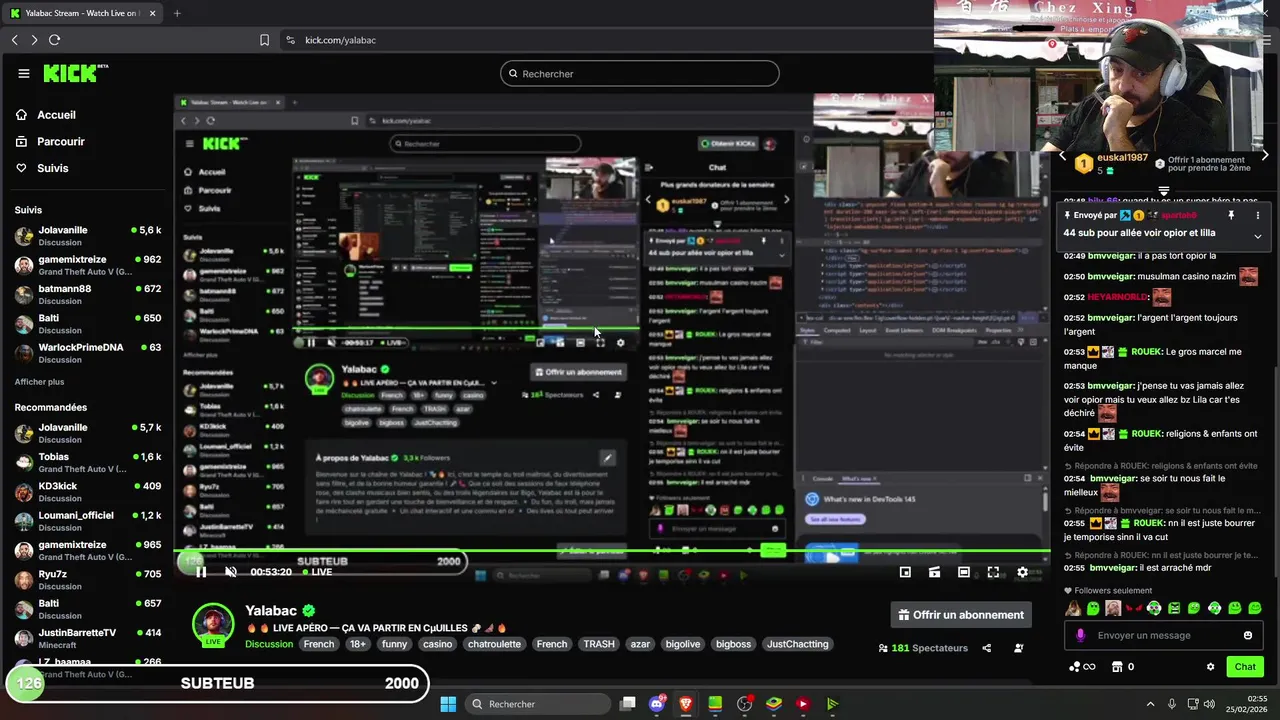Click euskal1987 top gifter name
The height and width of the screenshot is (720, 1280).
click(1123, 158)
